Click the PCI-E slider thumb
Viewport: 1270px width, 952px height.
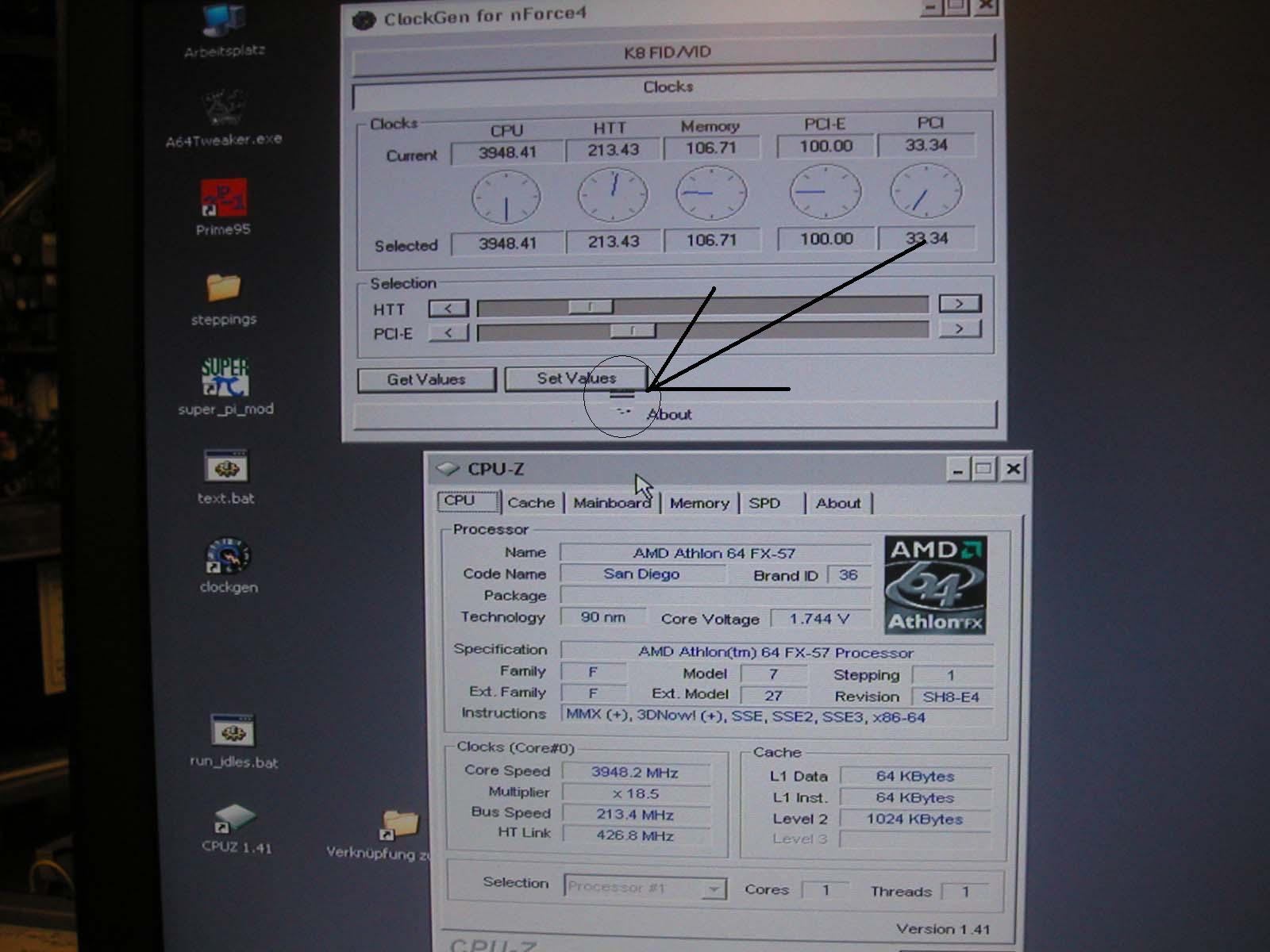pos(633,330)
